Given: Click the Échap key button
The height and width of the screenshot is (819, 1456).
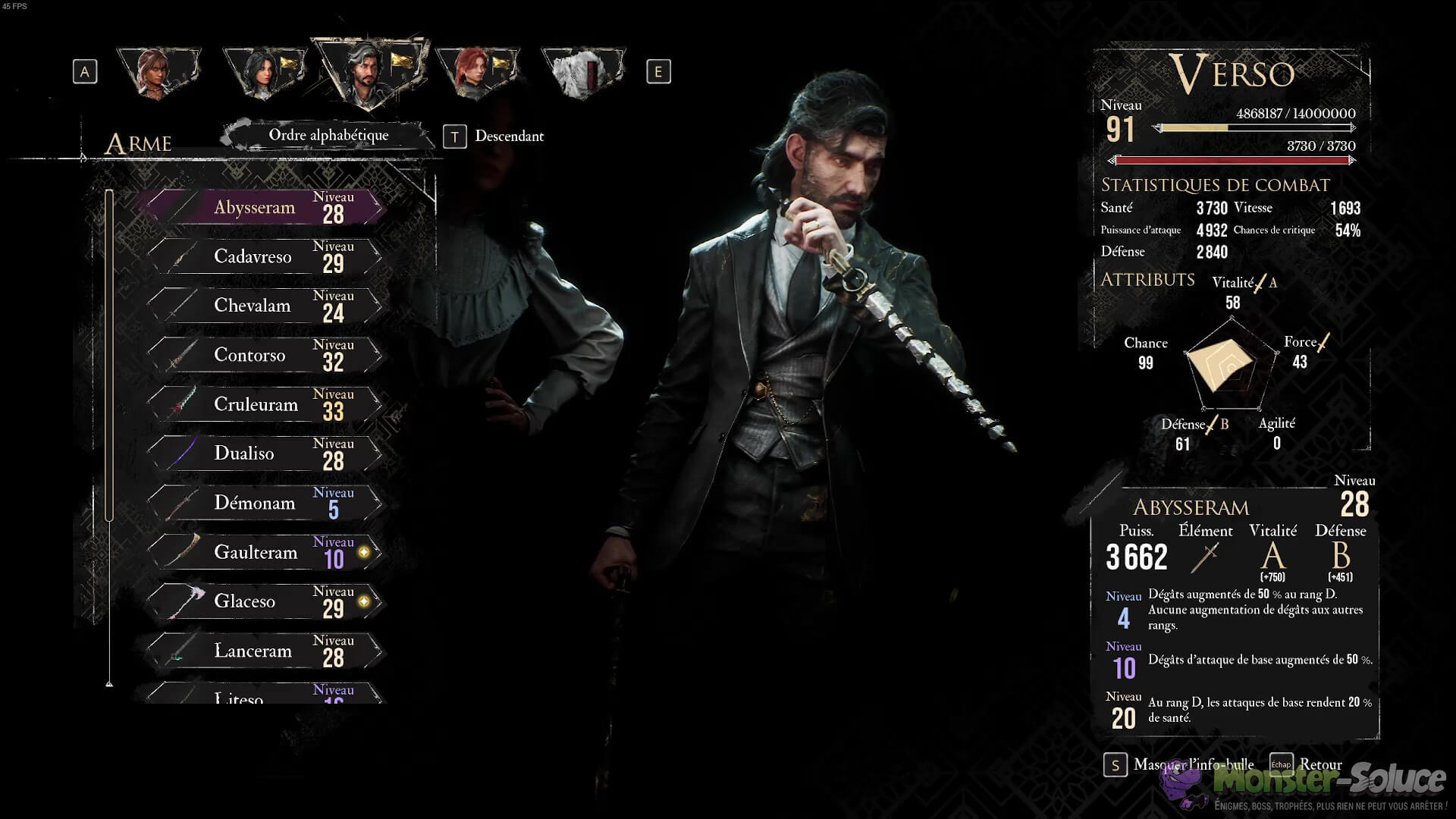Looking at the screenshot, I should click(1281, 764).
